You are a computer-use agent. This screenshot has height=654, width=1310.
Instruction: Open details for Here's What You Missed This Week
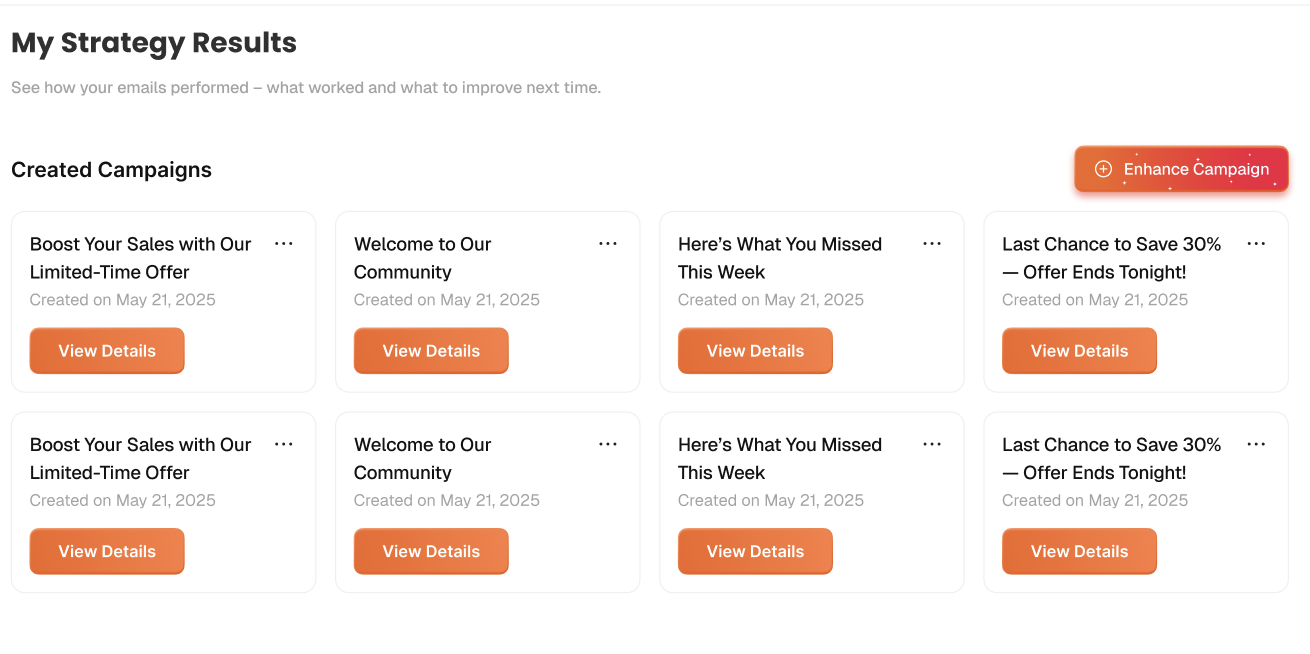[x=755, y=351]
